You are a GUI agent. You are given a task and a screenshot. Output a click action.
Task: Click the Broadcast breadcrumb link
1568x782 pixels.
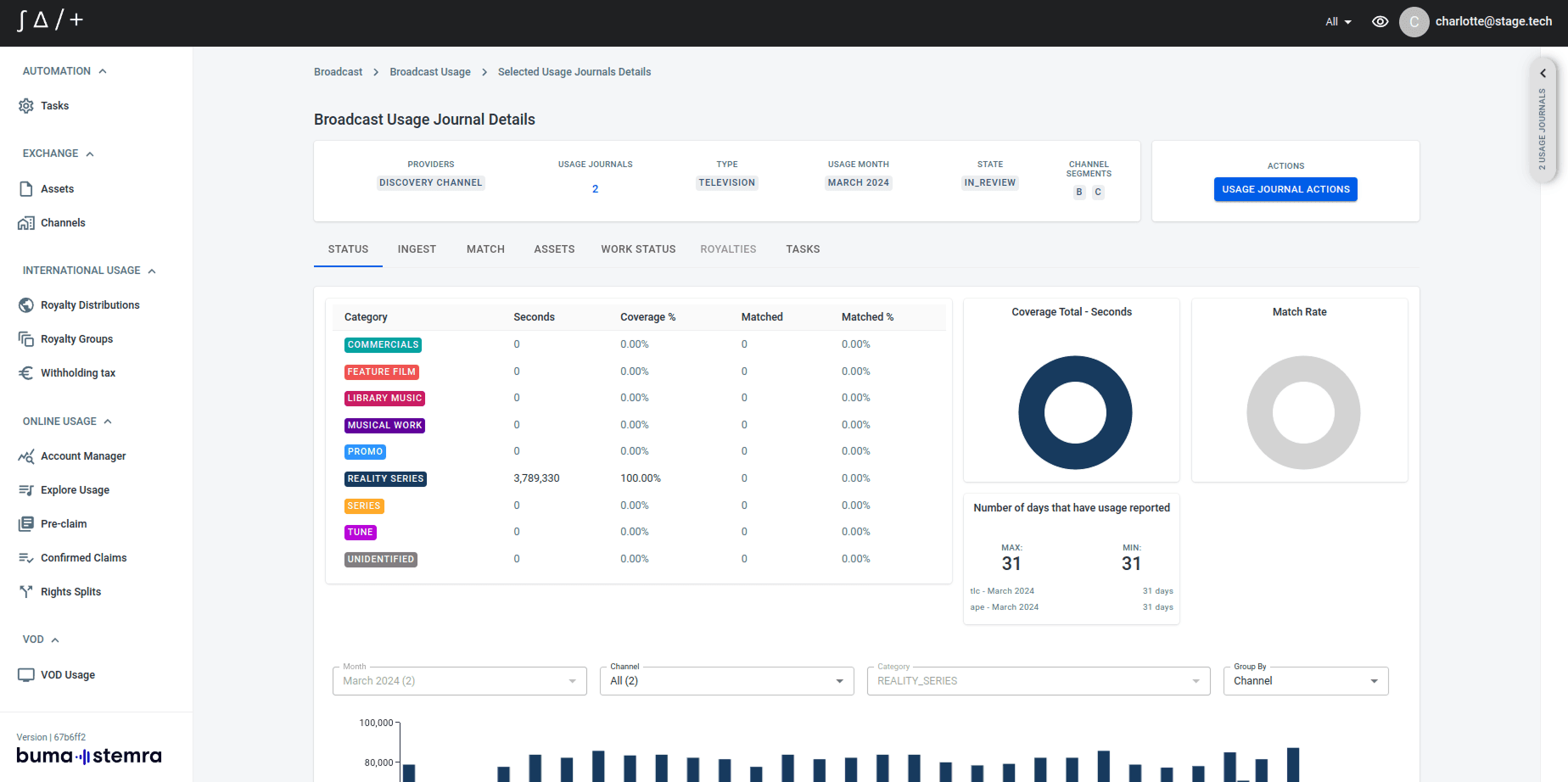(x=338, y=72)
